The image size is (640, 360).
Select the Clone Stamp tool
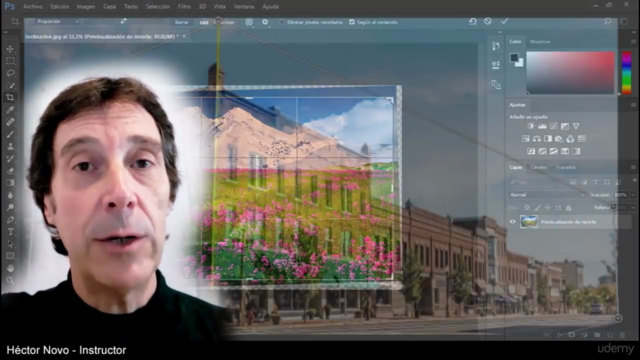(x=10, y=147)
